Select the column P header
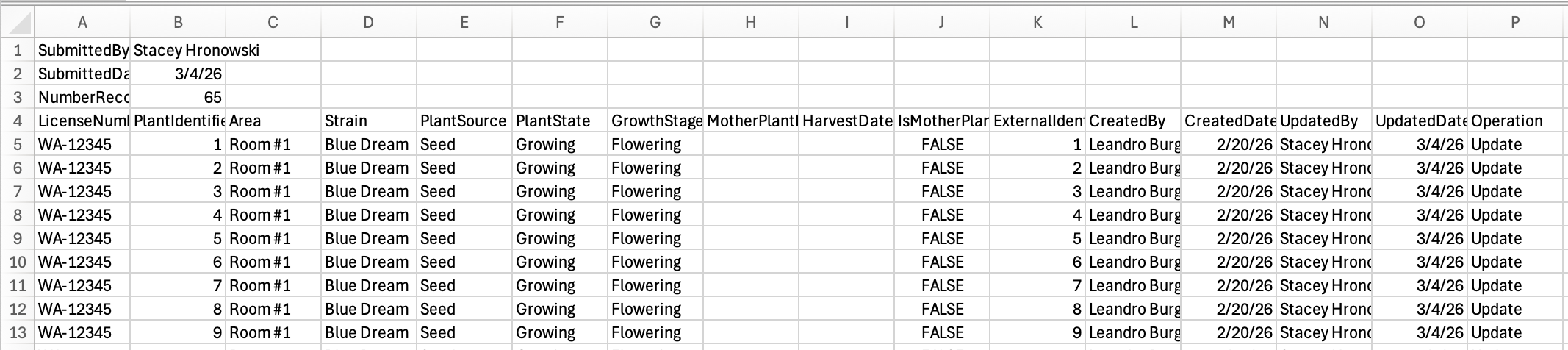Screen dimensions: 1568x350 pyautogui.click(x=1514, y=23)
